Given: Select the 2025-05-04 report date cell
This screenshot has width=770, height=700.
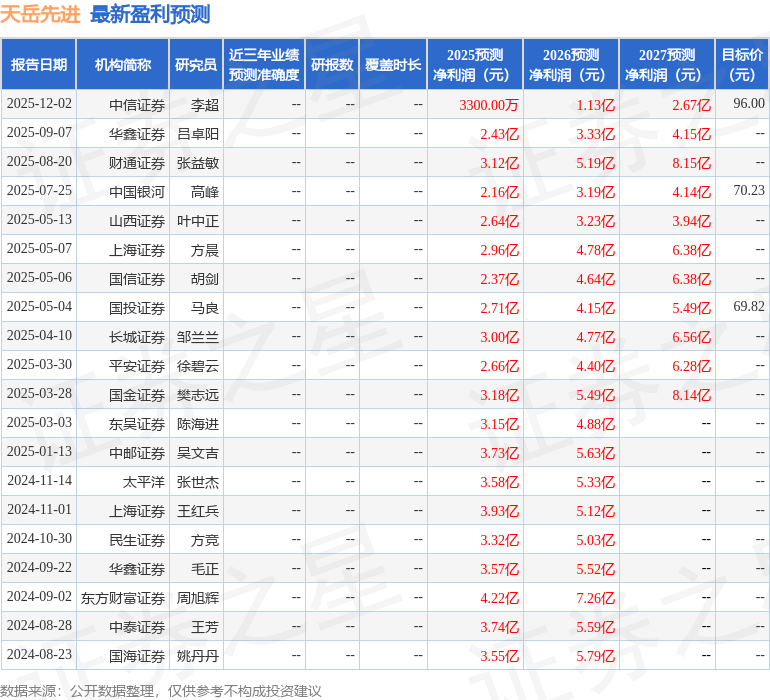Looking at the screenshot, I should pos(39,307).
